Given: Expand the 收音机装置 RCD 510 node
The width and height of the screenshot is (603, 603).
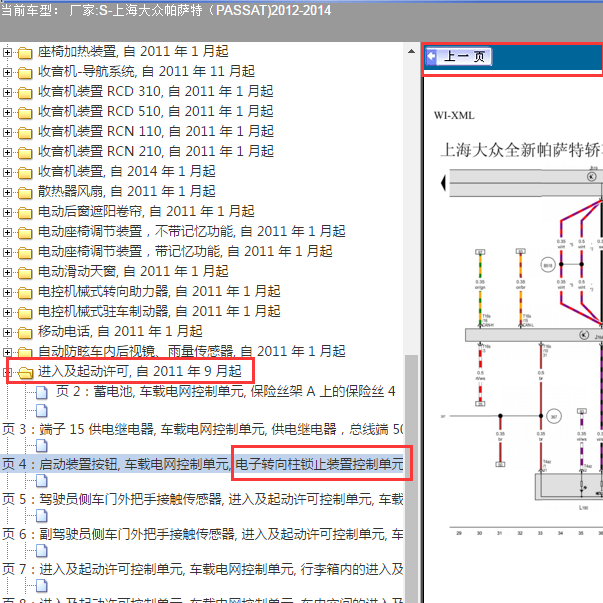Looking at the screenshot, I should (7, 112).
